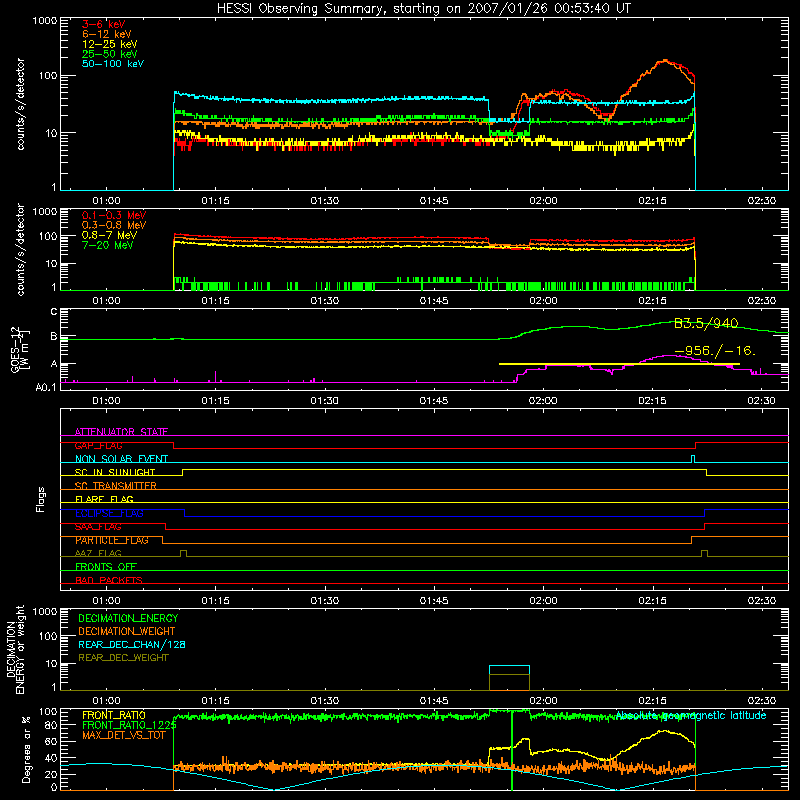Click the orange '0.3-0.8 MeV' legend label
The image size is (800, 800).
pyautogui.click(x=114, y=225)
